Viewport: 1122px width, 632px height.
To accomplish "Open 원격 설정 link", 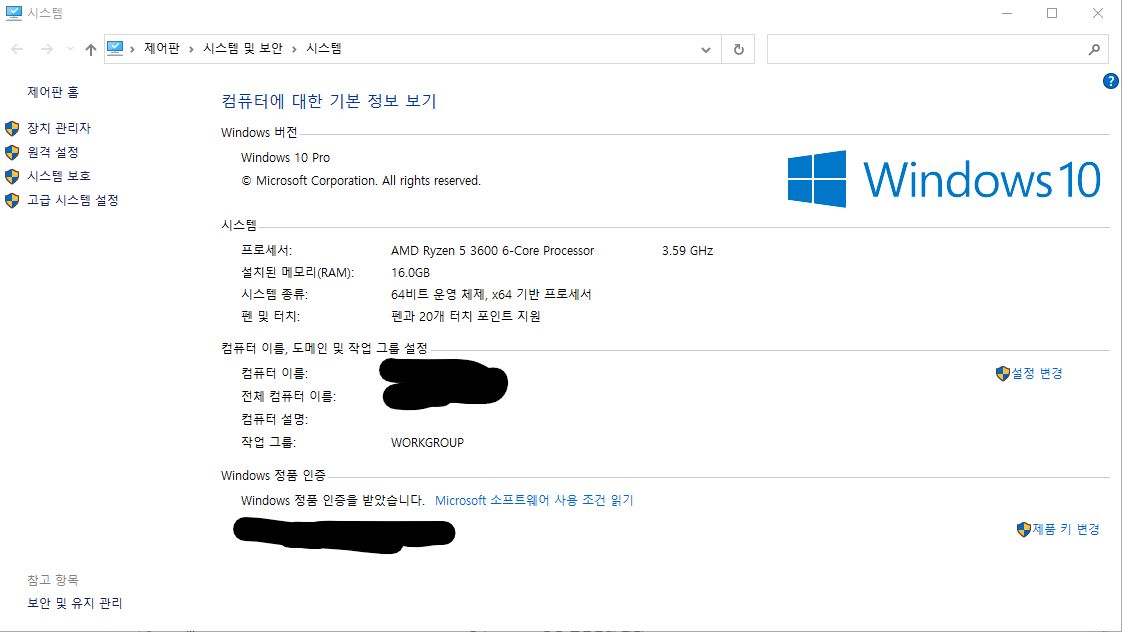I will (x=53, y=152).
